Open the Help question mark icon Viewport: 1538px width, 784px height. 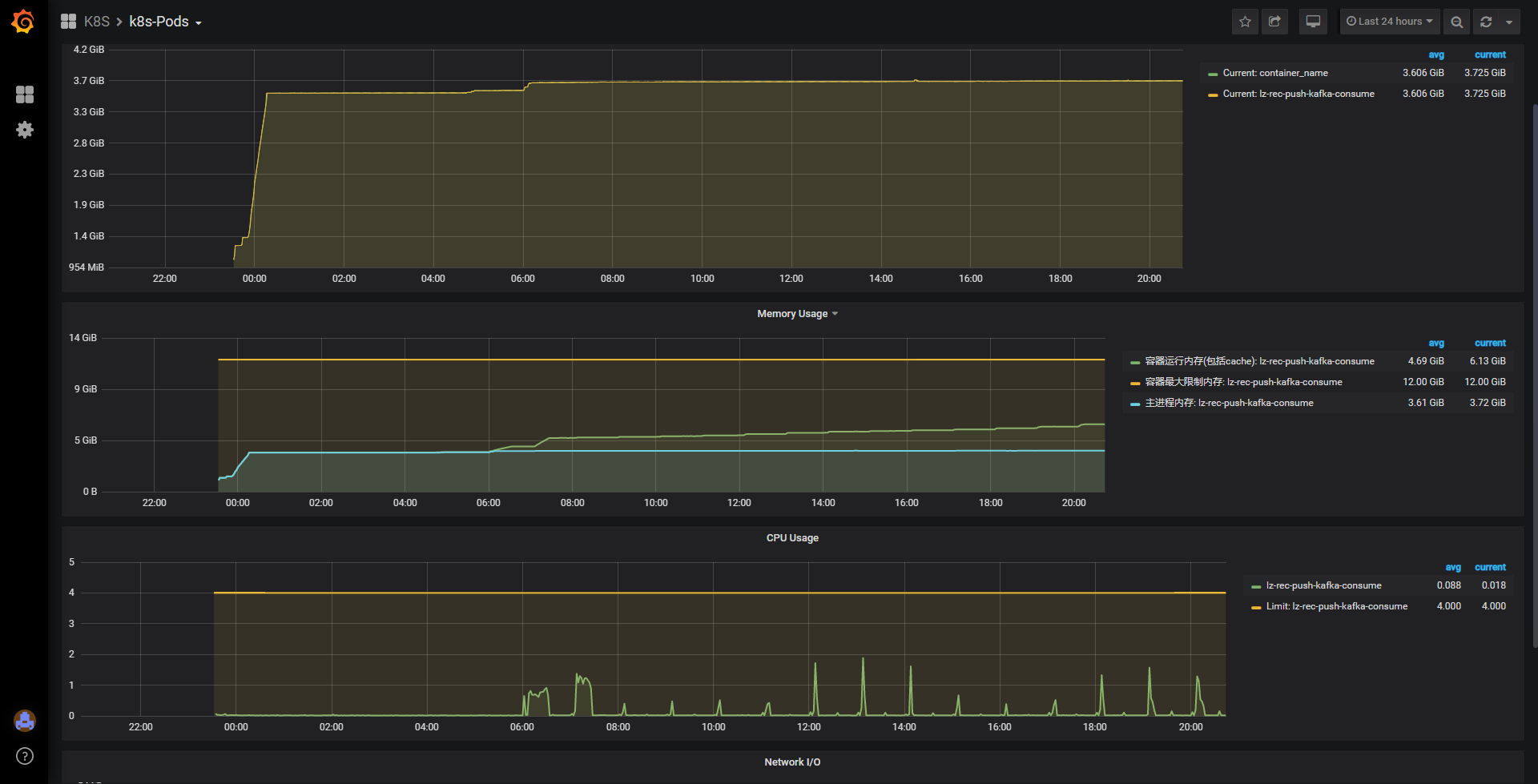(25, 756)
